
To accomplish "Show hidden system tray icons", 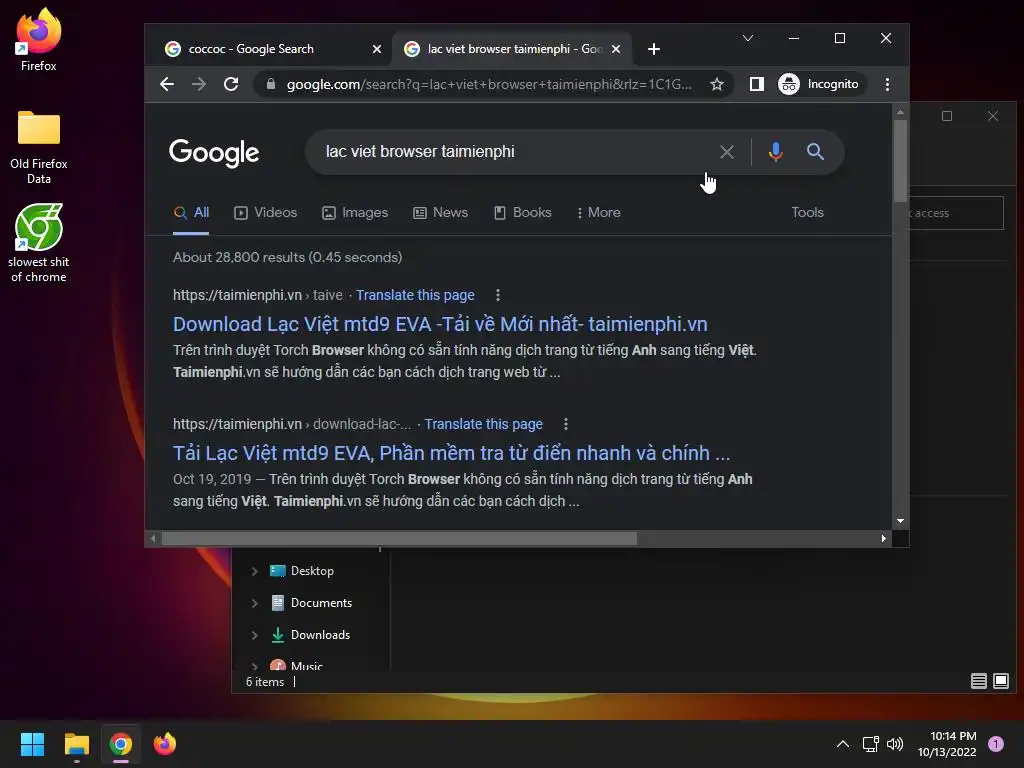I will (843, 744).
